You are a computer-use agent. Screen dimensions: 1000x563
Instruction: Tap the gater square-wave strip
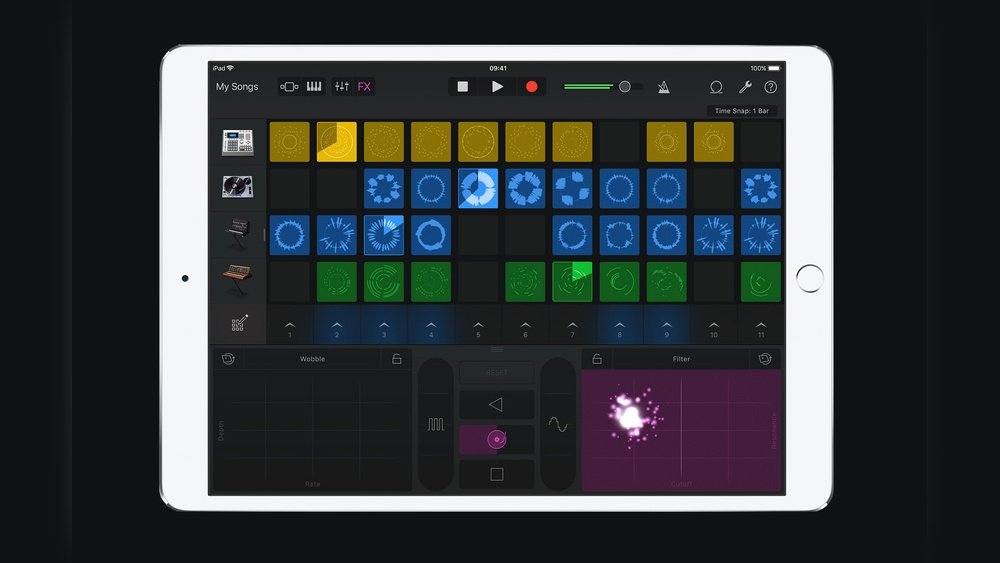point(436,424)
